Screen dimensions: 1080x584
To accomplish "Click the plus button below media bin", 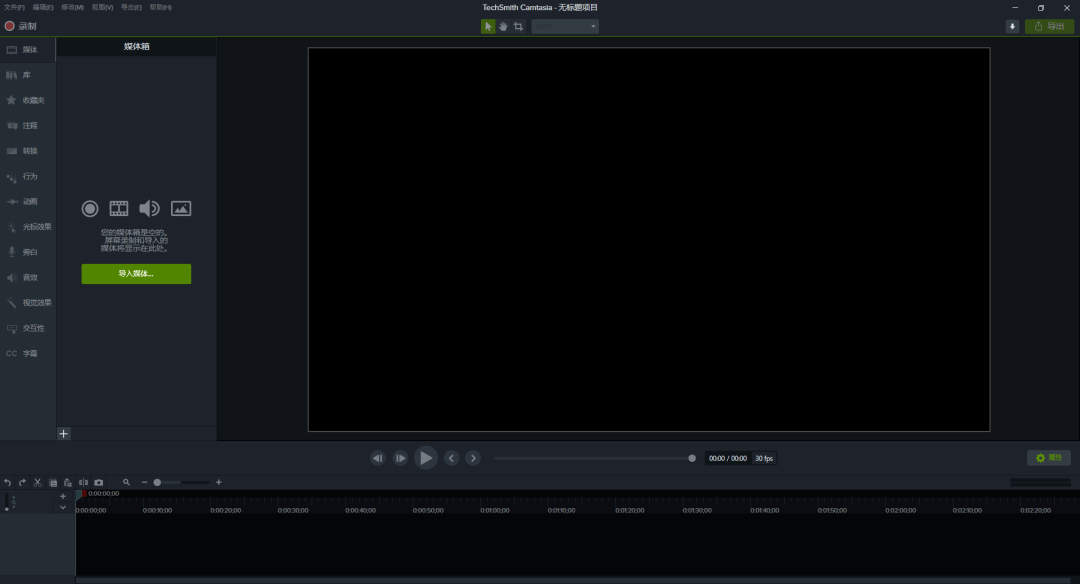I will tap(63, 434).
